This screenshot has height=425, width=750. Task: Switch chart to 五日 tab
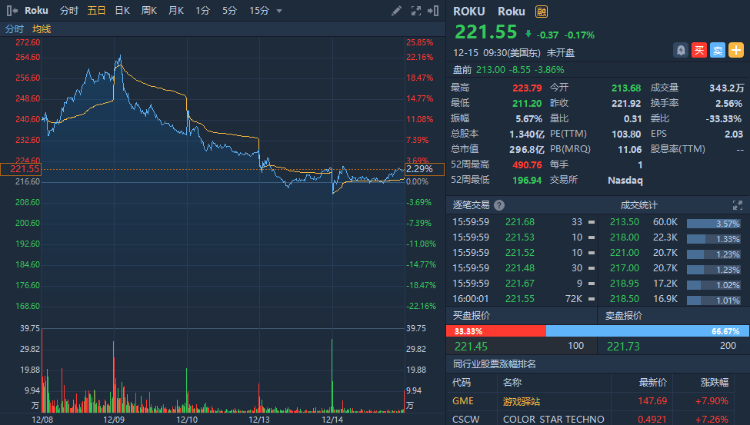[96, 11]
